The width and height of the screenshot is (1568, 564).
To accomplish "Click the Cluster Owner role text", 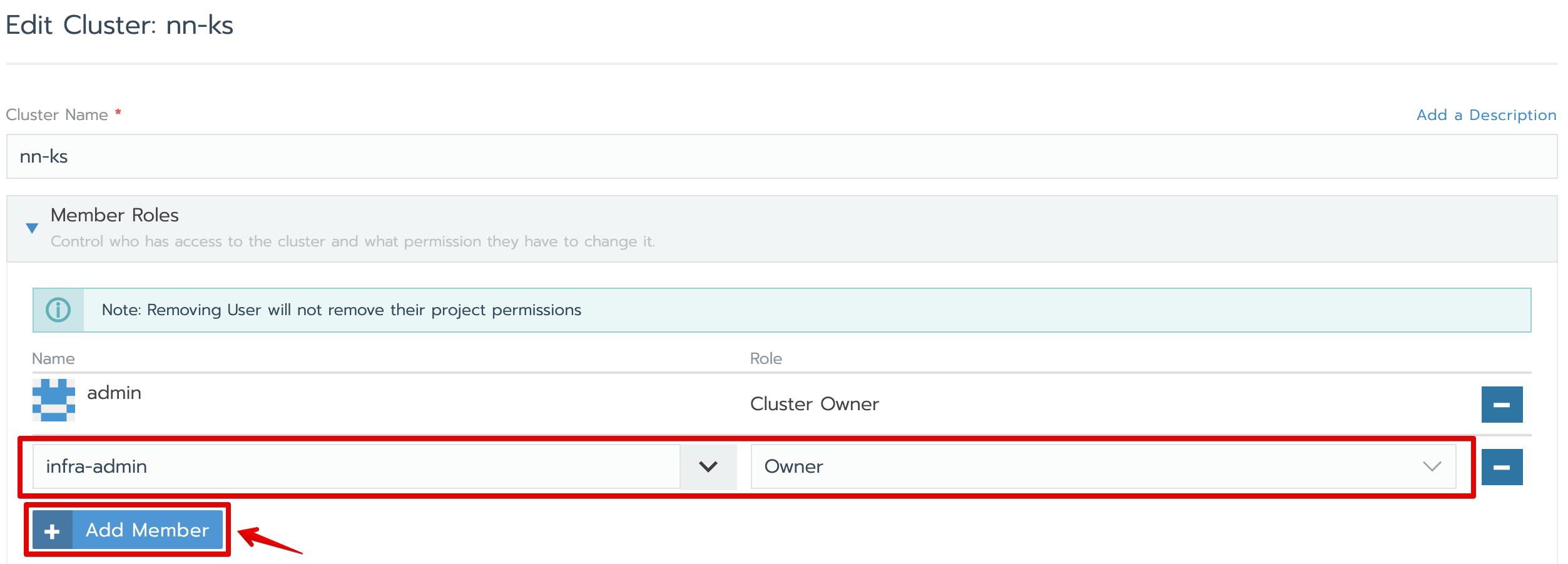I will coord(814,404).
